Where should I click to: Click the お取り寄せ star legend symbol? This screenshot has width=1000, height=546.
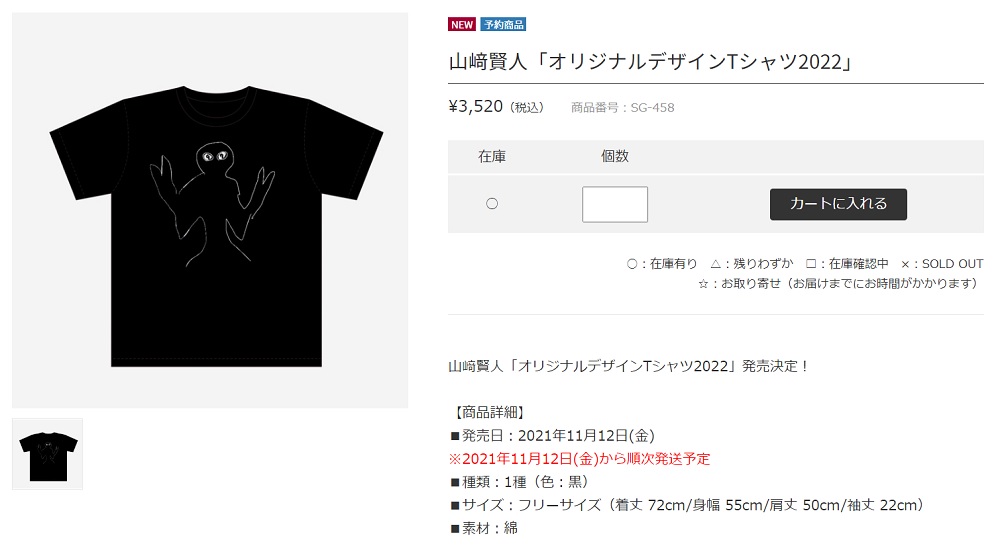click(x=703, y=284)
